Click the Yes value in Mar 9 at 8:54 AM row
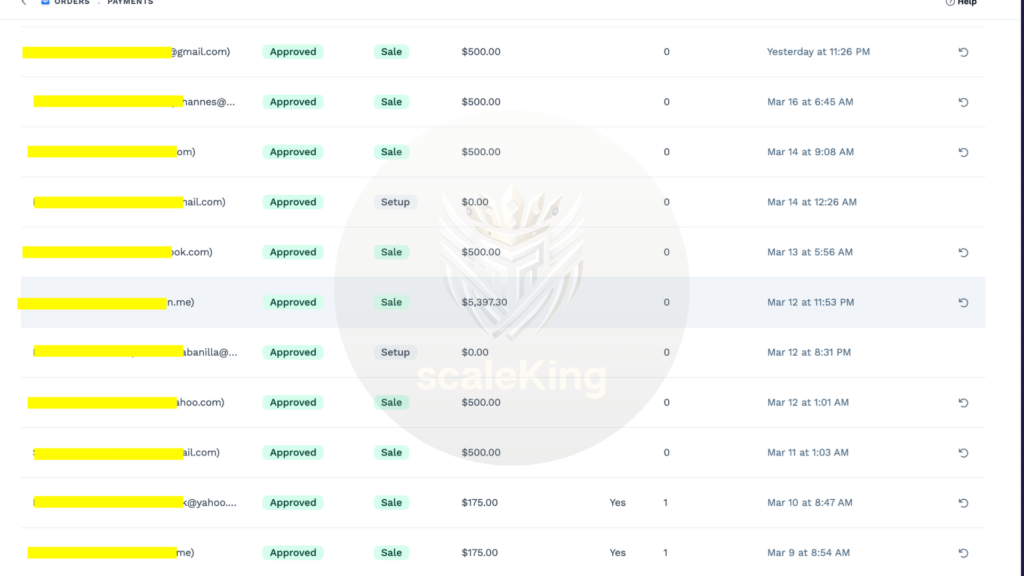The width and height of the screenshot is (1024, 576). pos(617,552)
